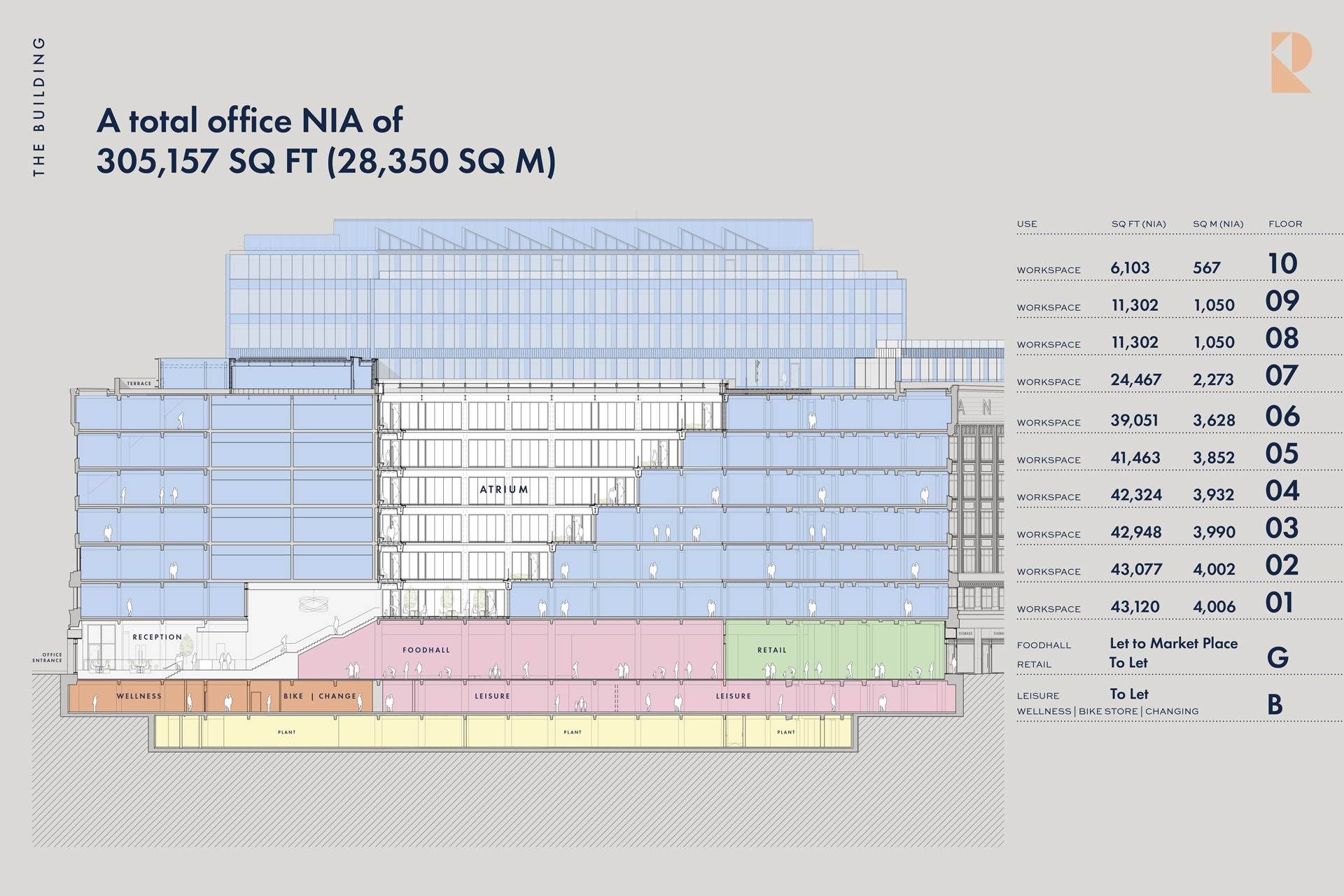Click the main total office NIA headline
The height and width of the screenshot is (896, 1344).
point(325,141)
